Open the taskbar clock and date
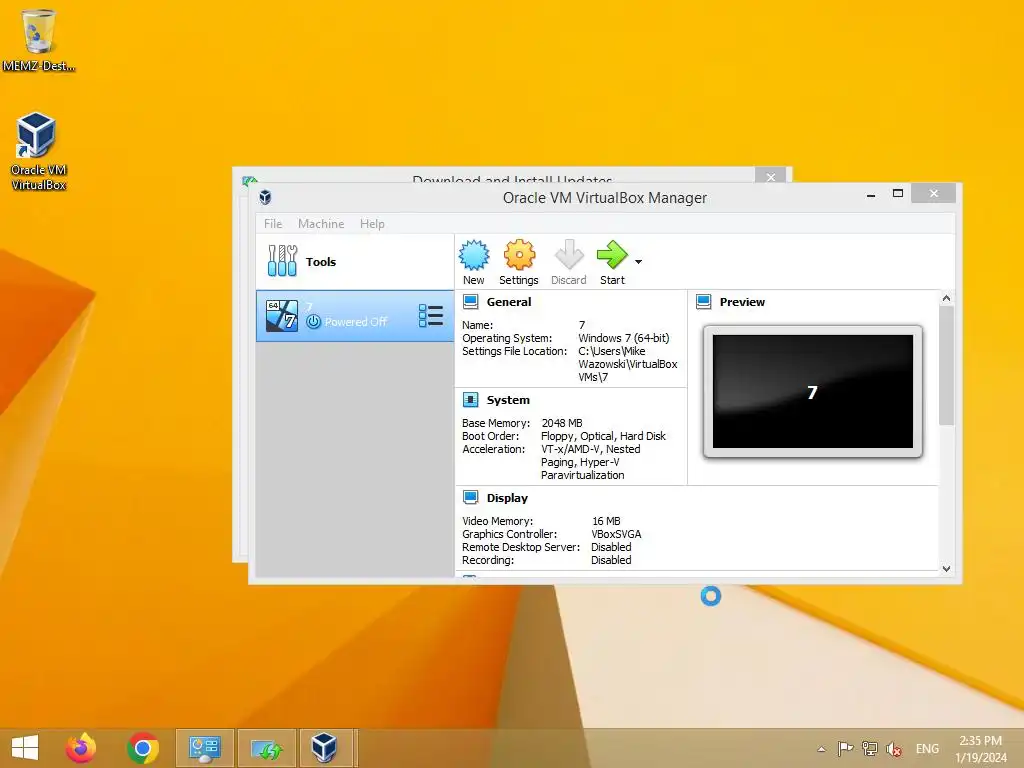 click(x=981, y=749)
